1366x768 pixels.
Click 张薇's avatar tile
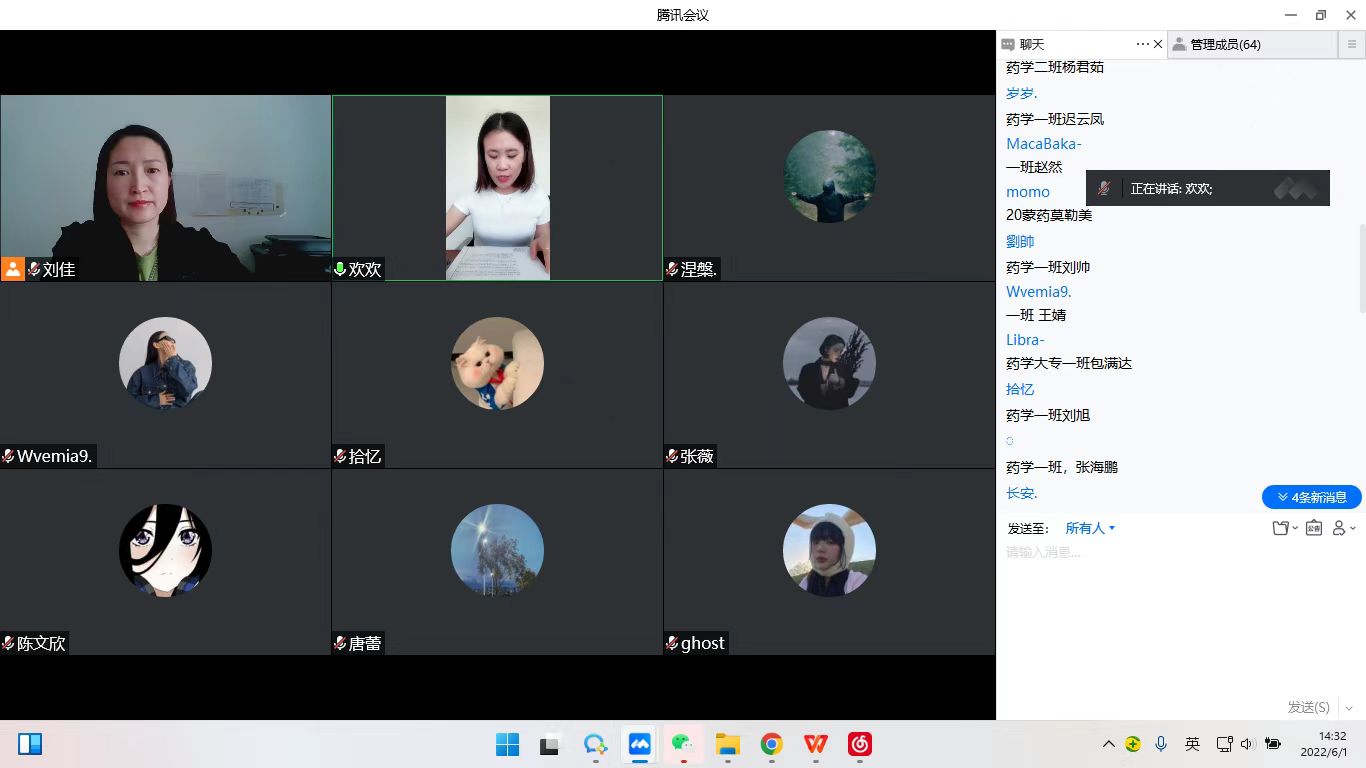829,363
